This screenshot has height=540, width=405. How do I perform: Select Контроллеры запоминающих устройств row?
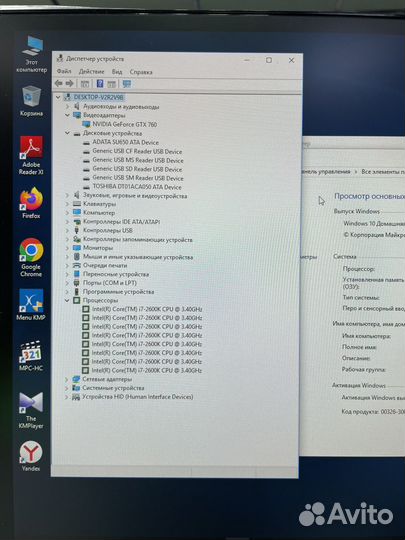tap(137, 239)
